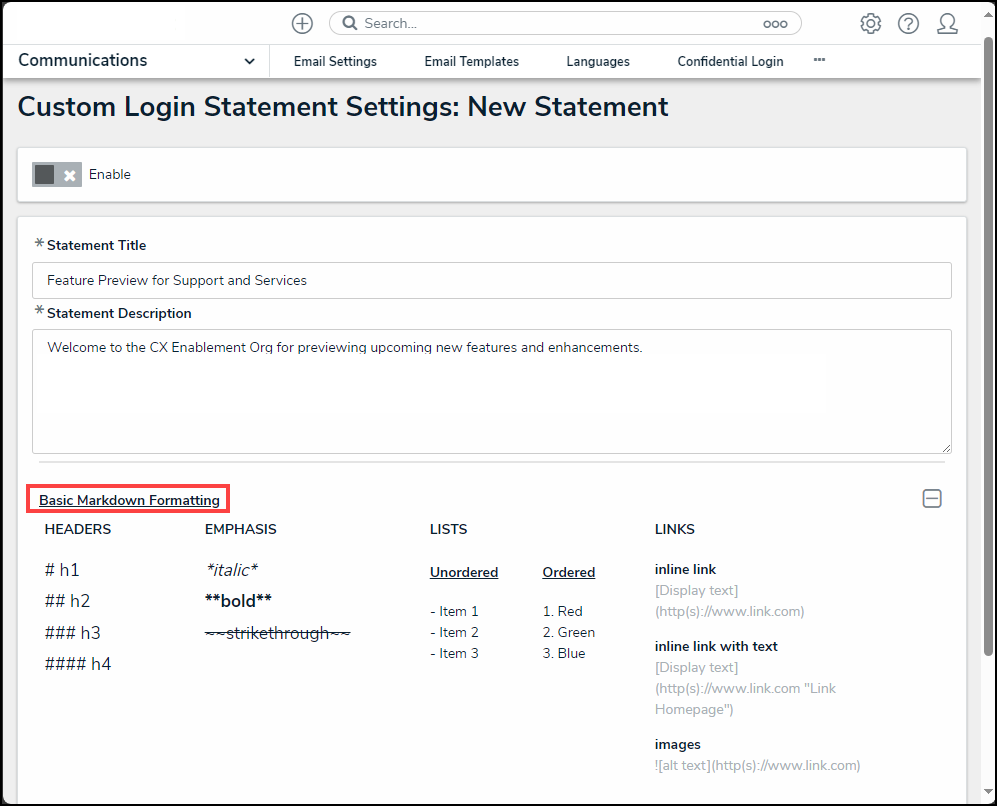Open the Email Settings tab
Viewport: 997px width, 806px height.
(335, 61)
